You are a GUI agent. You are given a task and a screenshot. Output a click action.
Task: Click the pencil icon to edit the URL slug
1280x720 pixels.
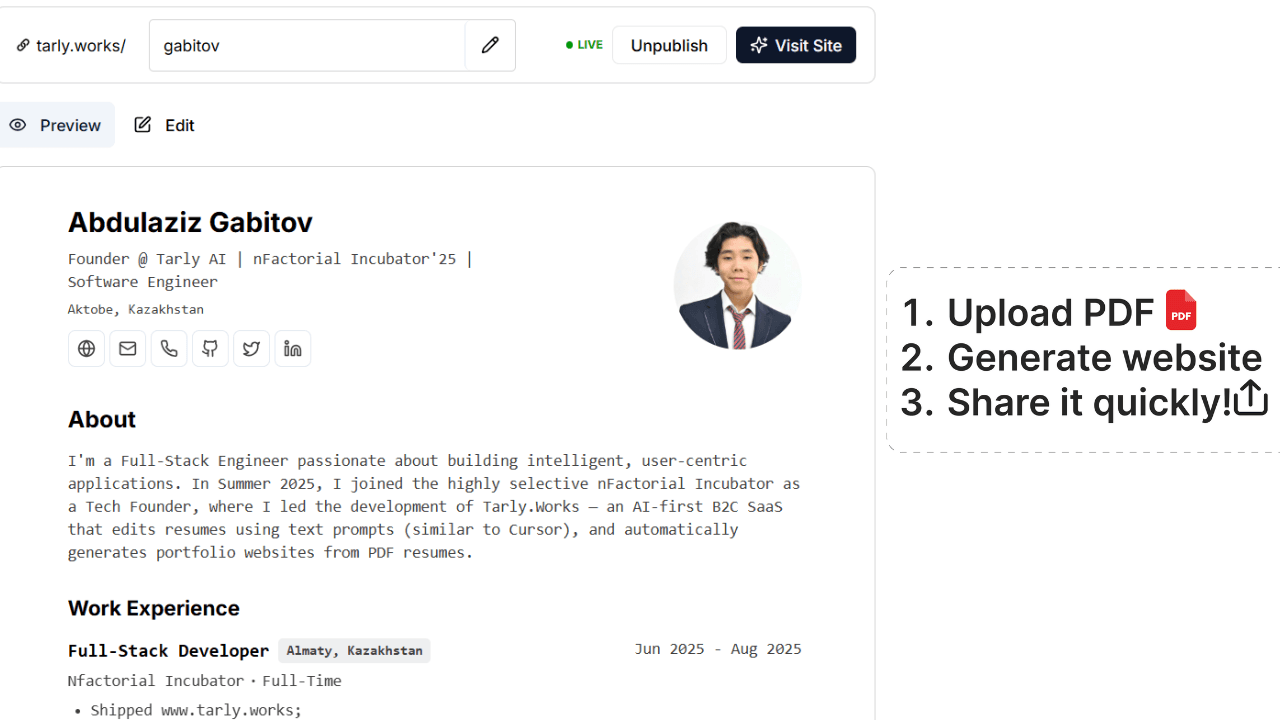[490, 45]
